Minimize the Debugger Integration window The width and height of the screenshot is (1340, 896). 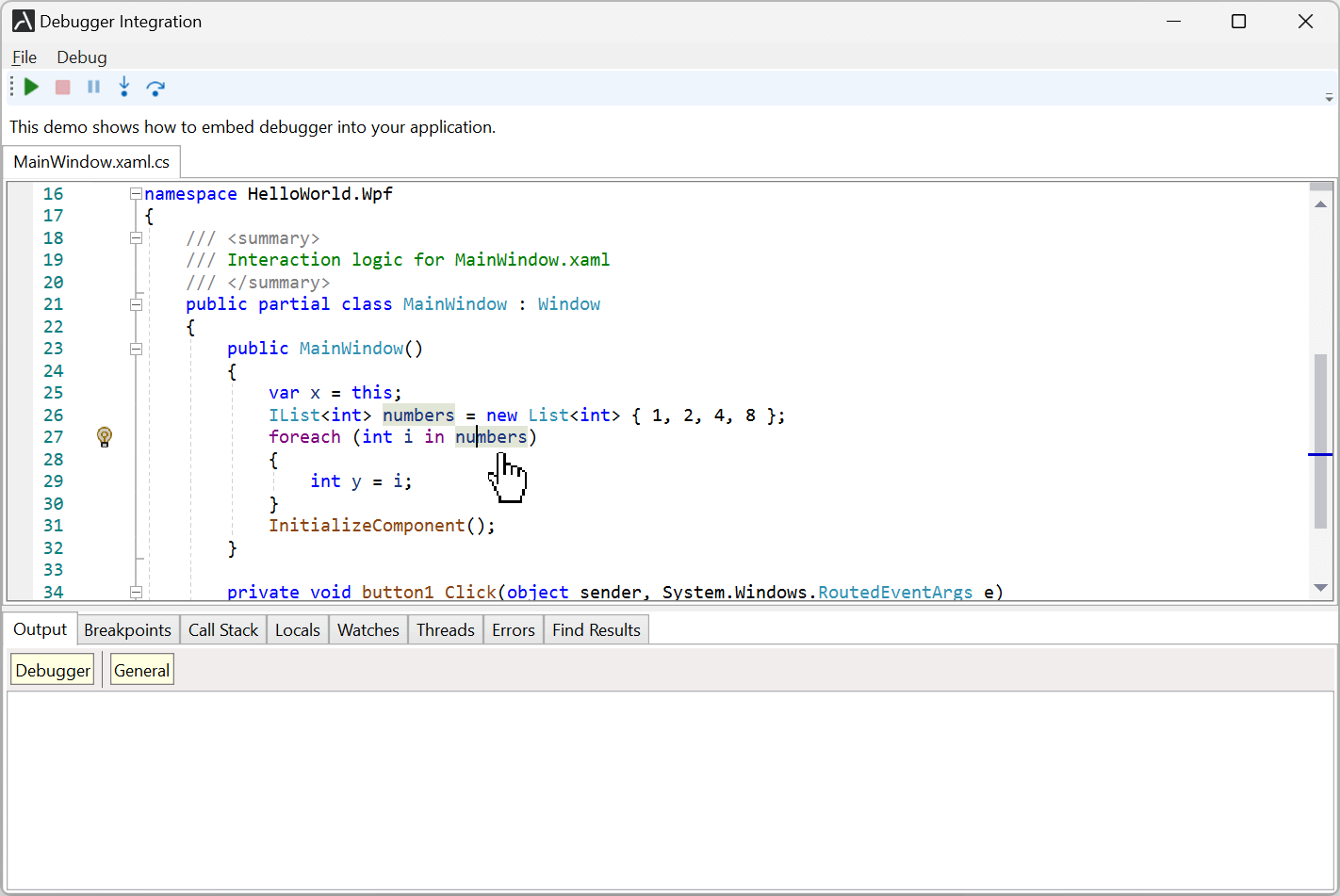[1173, 21]
